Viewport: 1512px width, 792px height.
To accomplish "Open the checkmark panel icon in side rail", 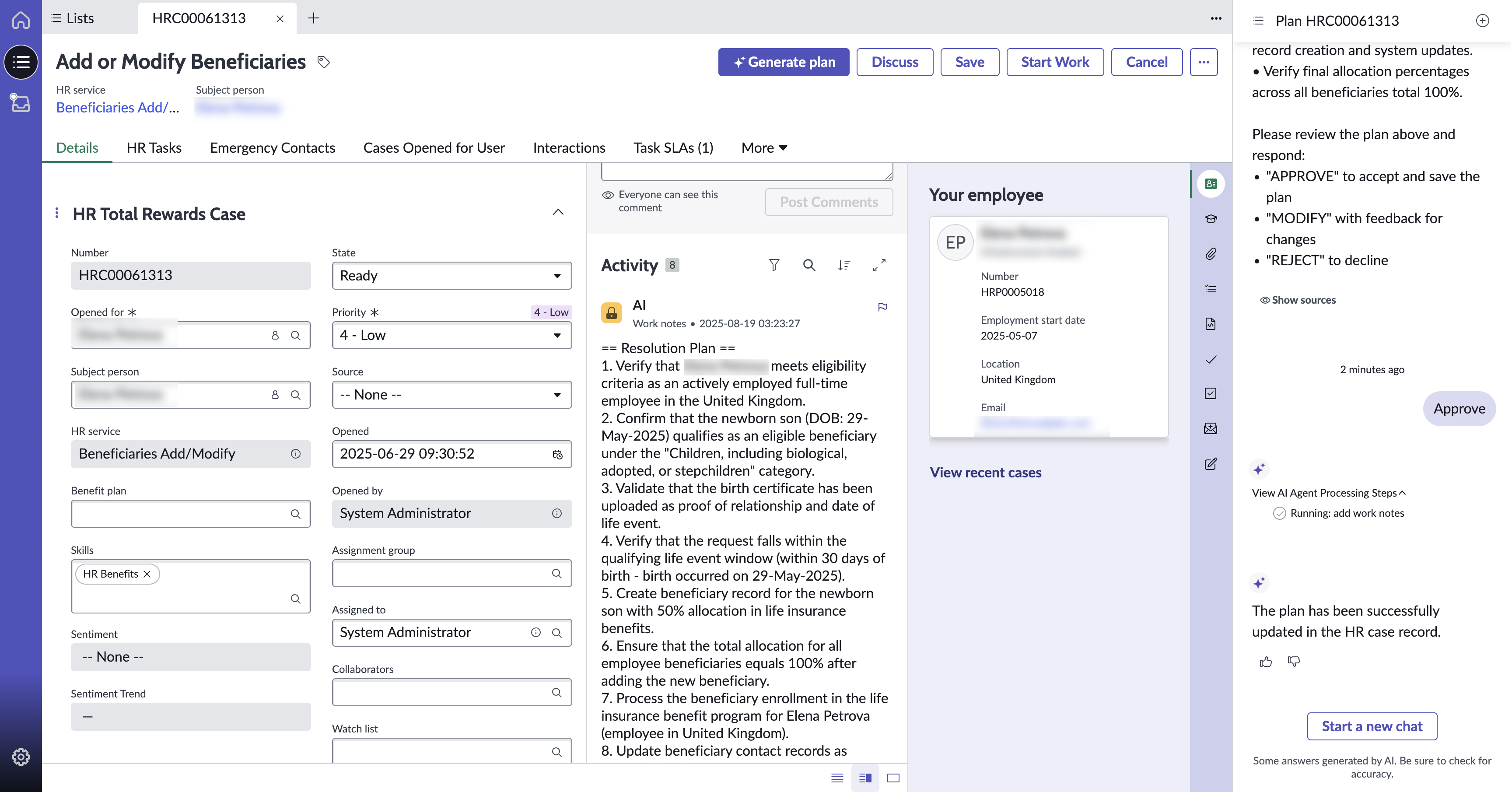I will tap(1210, 359).
